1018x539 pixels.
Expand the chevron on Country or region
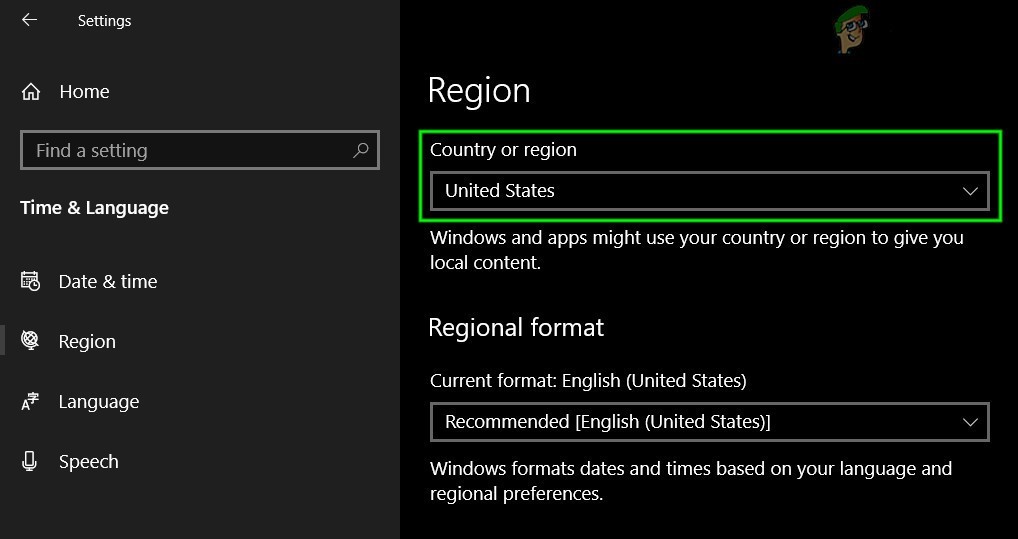pyautogui.click(x=969, y=191)
